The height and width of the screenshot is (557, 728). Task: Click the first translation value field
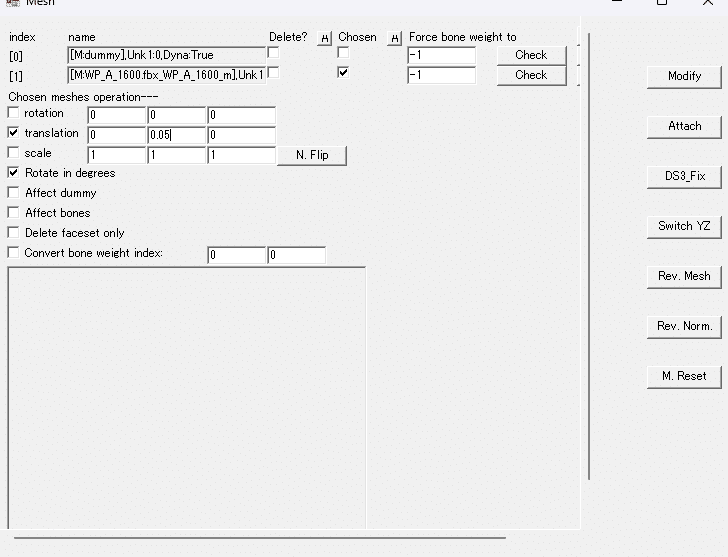coord(117,135)
